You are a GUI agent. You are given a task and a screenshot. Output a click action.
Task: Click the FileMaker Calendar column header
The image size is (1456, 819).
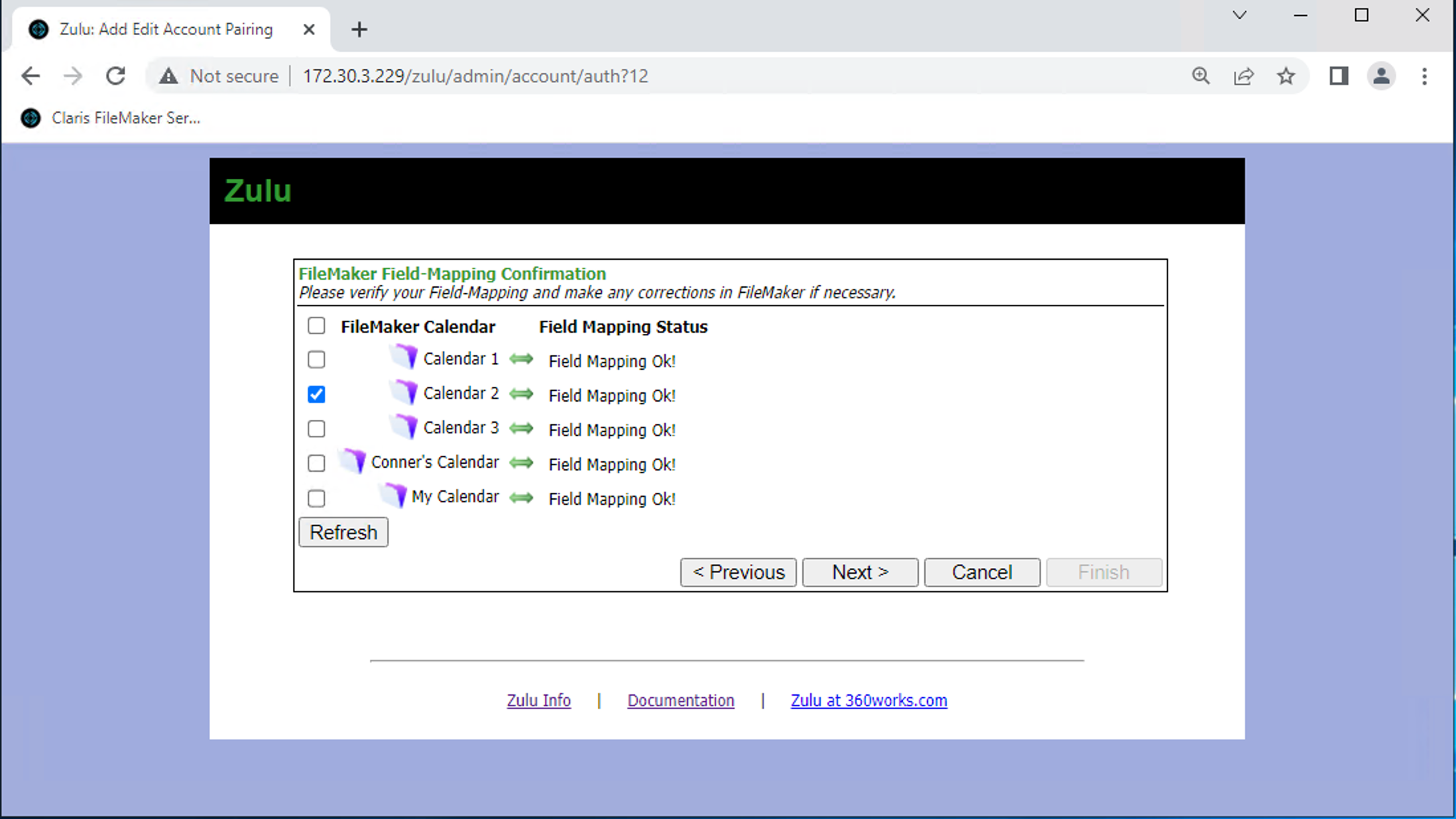418,327
